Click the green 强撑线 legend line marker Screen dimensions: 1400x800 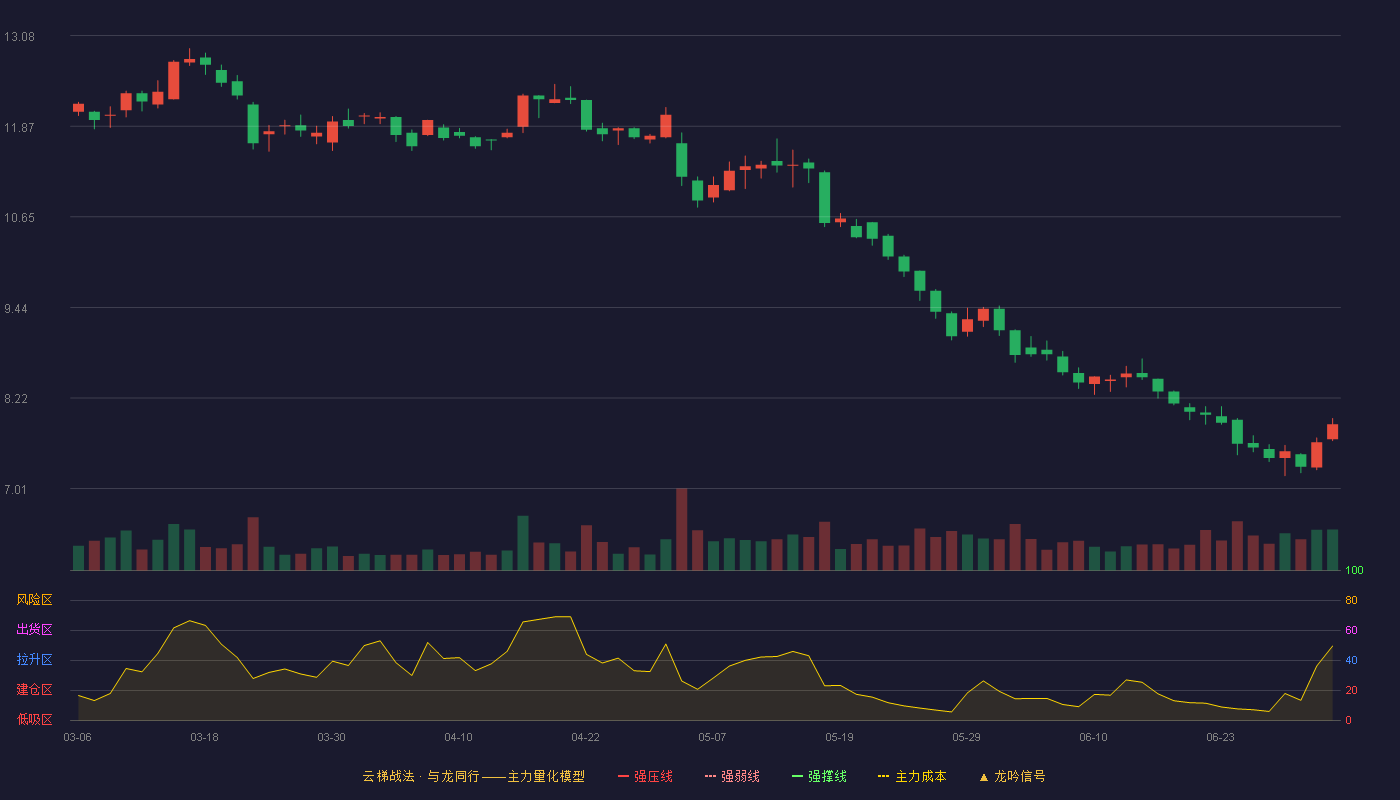[x=797, y=776]
